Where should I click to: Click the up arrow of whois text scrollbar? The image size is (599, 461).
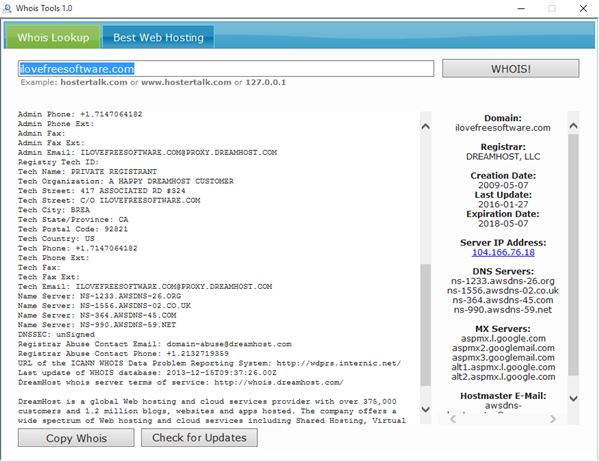tap(426, 126)
